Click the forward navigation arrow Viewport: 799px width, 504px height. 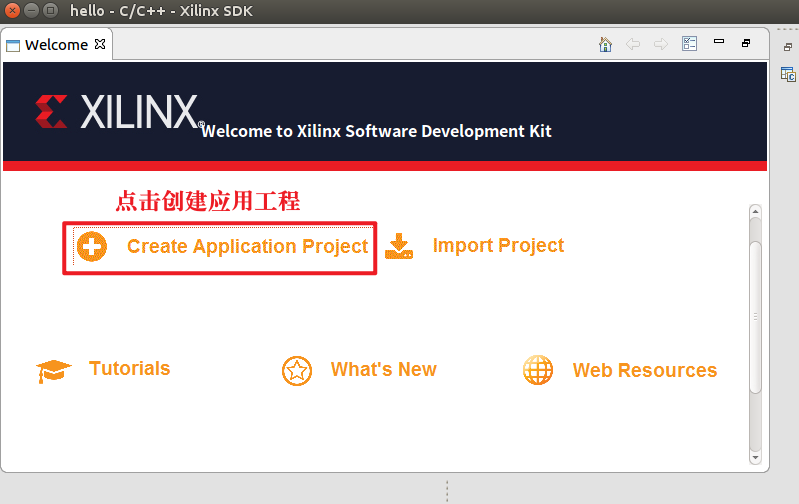point(660,44)
